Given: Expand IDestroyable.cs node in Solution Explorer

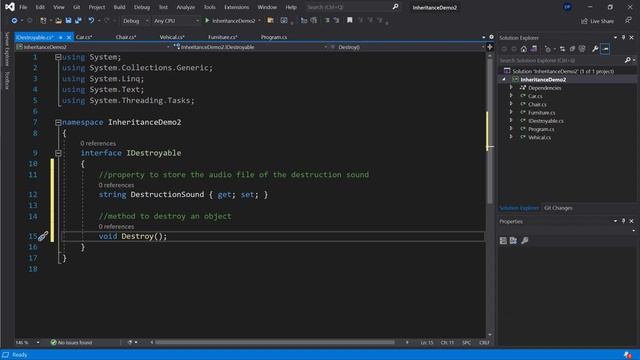Looking at the screenshot, I should click(x=511, y=121).
